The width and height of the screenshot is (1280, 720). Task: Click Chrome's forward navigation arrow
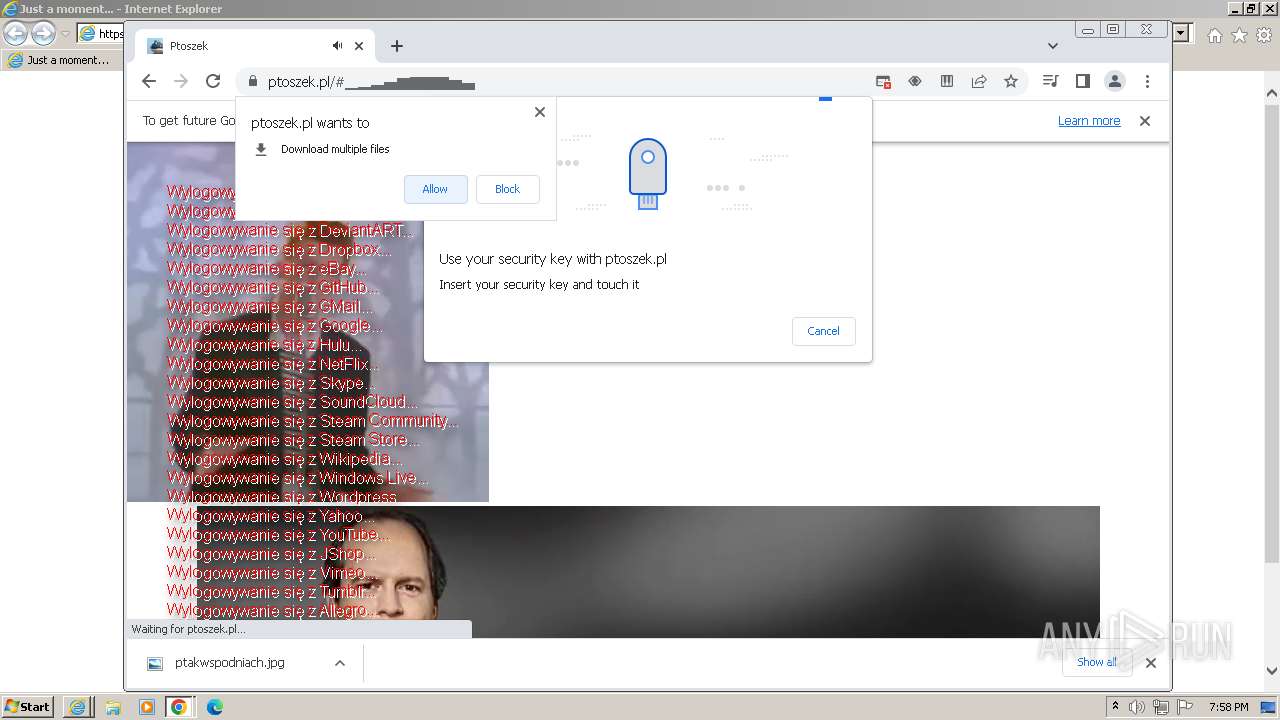click(181, 81)
